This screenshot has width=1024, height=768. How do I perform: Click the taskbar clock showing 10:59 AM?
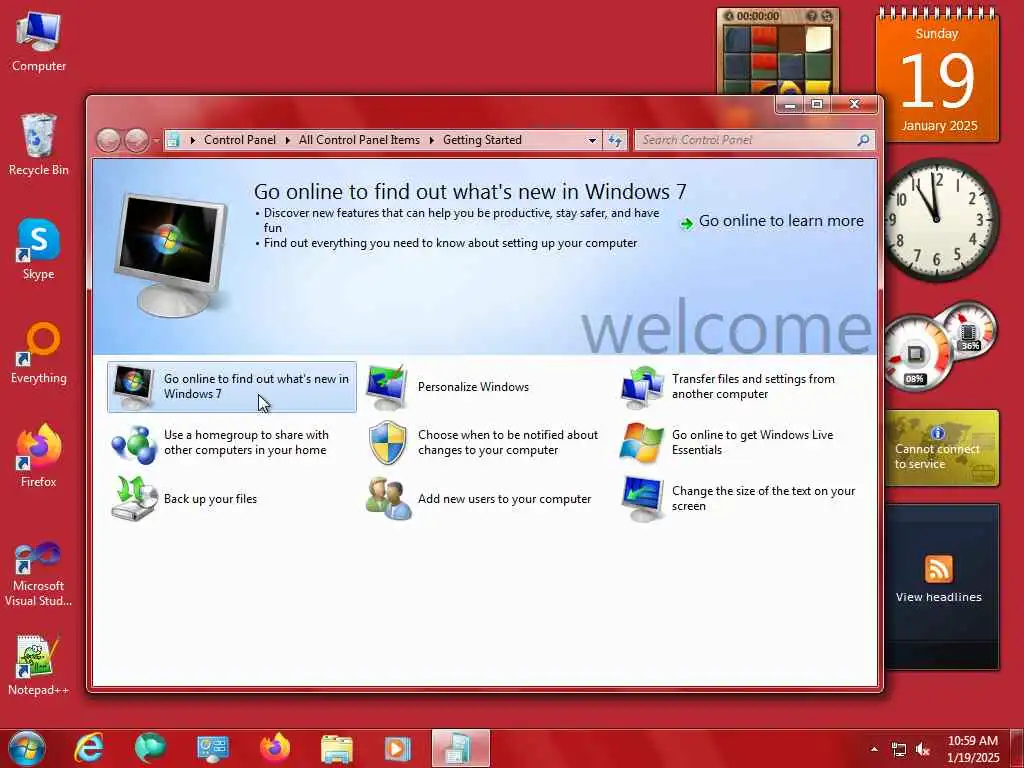973,749
